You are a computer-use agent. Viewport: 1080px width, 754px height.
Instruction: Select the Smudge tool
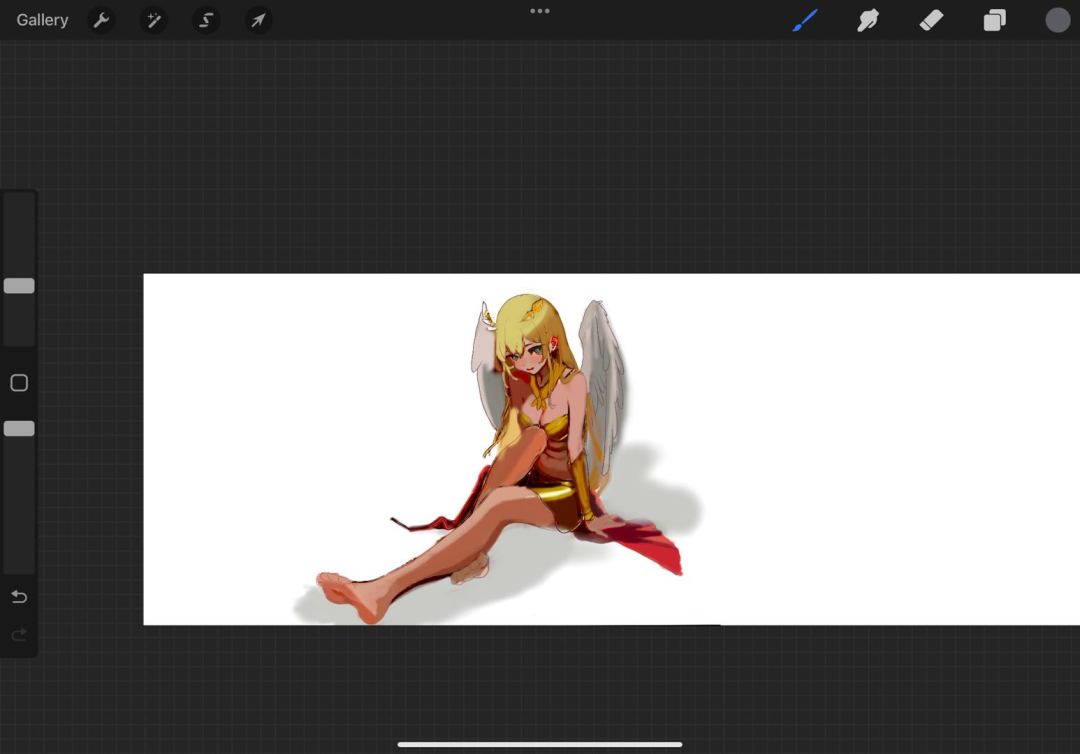coord(868,20)
